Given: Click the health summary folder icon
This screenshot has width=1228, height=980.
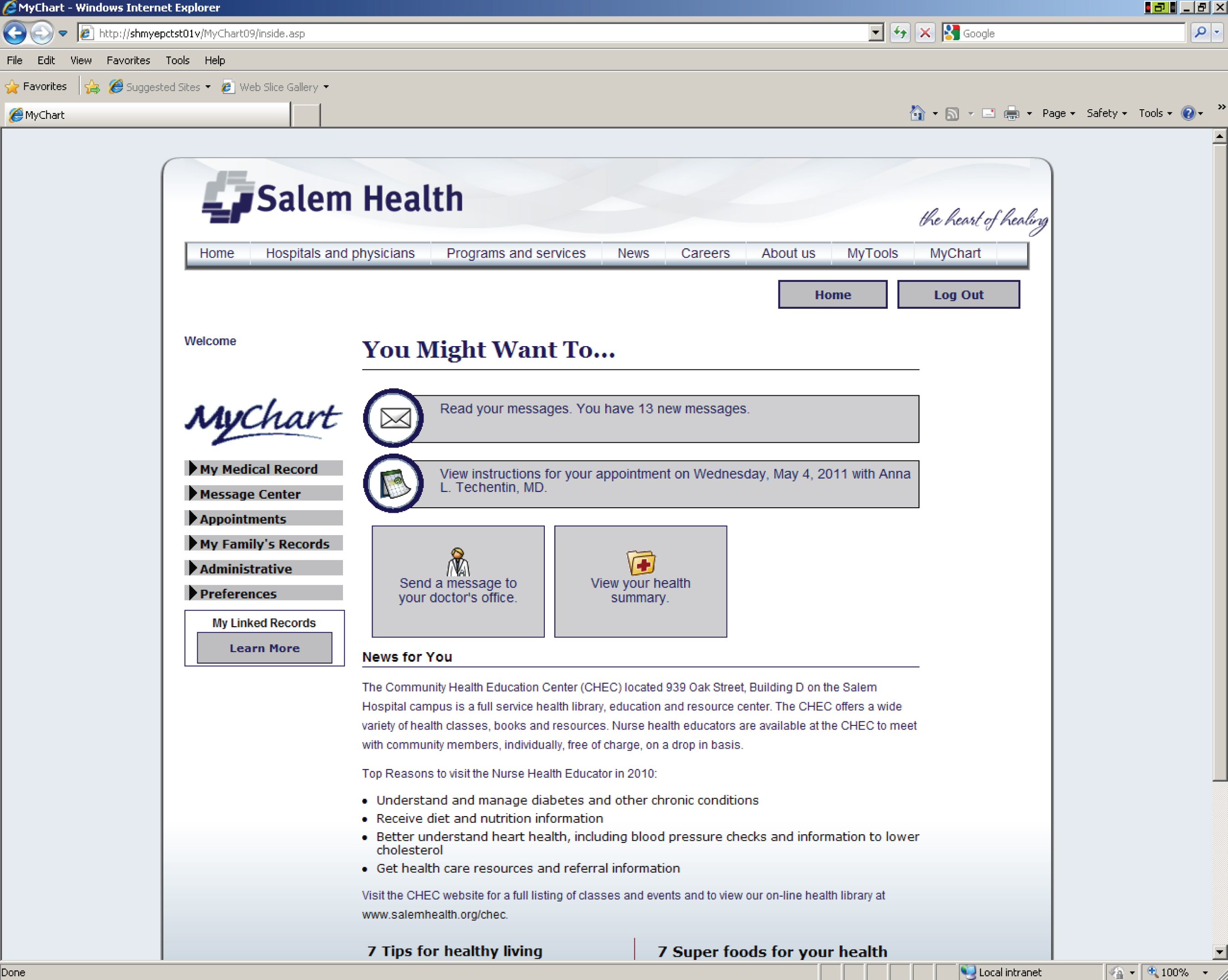Looking at the screenshot, I should click(640, 562).
